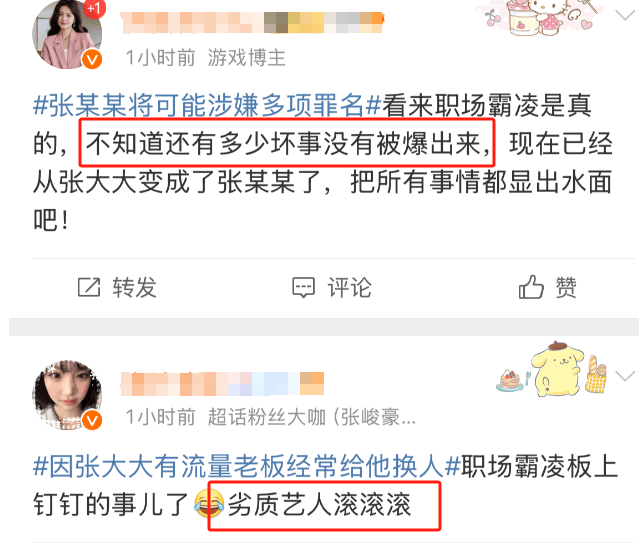The width and height of the screenshot is (639, 544).
Task: Open the second poster's avatar photo
Action: (67, 395)
